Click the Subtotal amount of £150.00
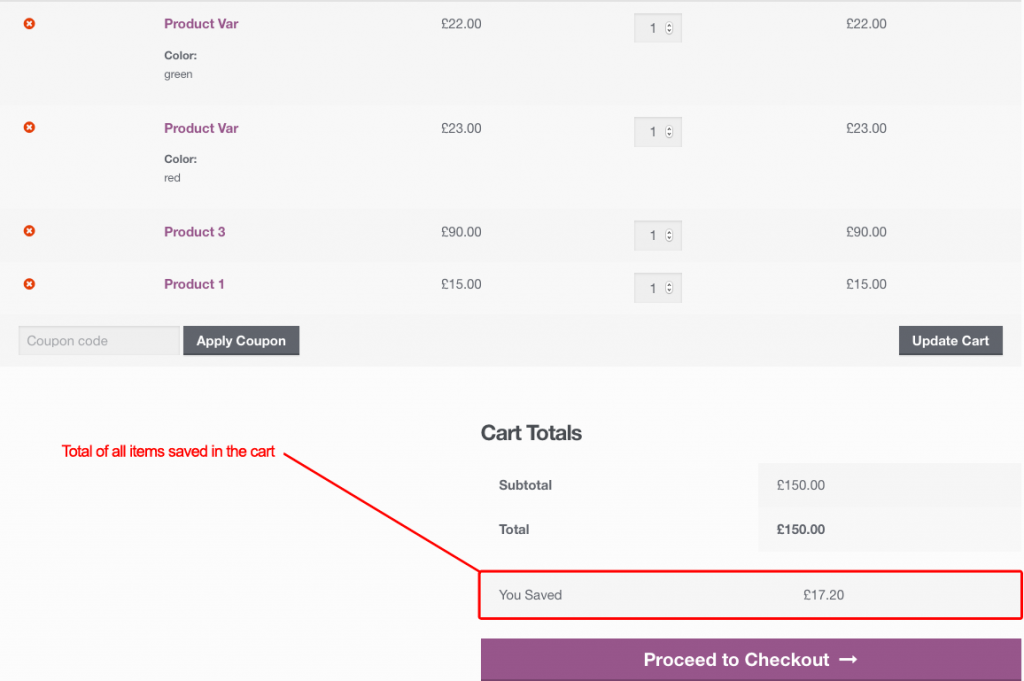Viewport: 1024px width, 681px height. pos(800,485)
